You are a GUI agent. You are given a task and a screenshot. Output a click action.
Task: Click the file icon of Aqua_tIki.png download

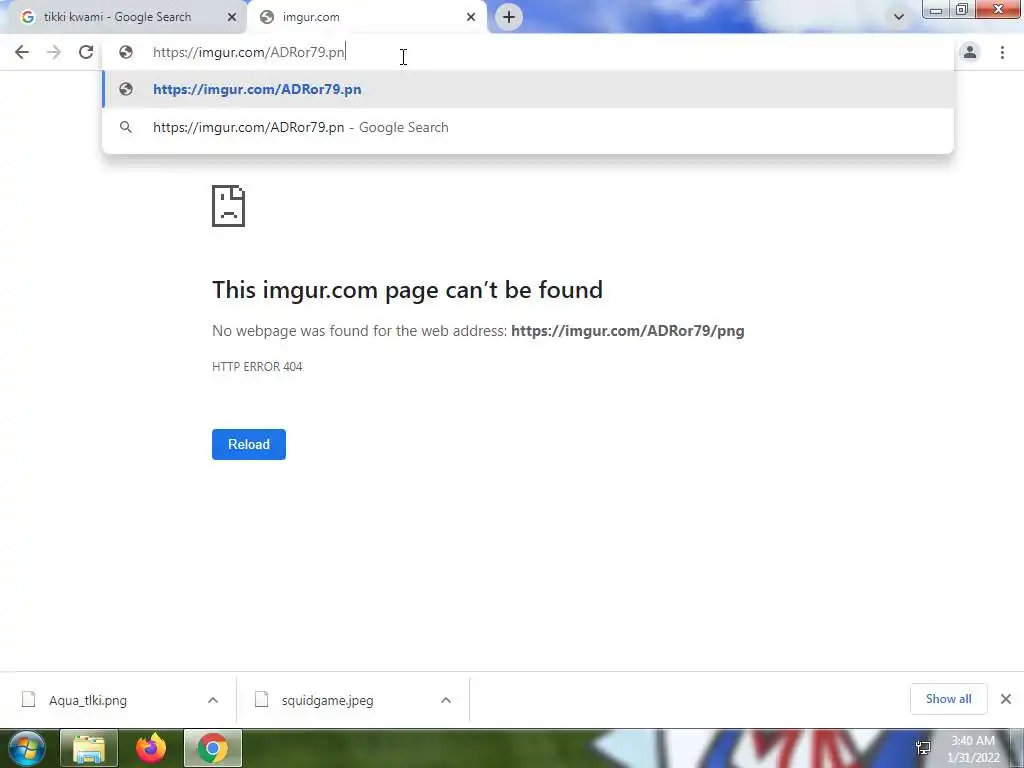28,699
